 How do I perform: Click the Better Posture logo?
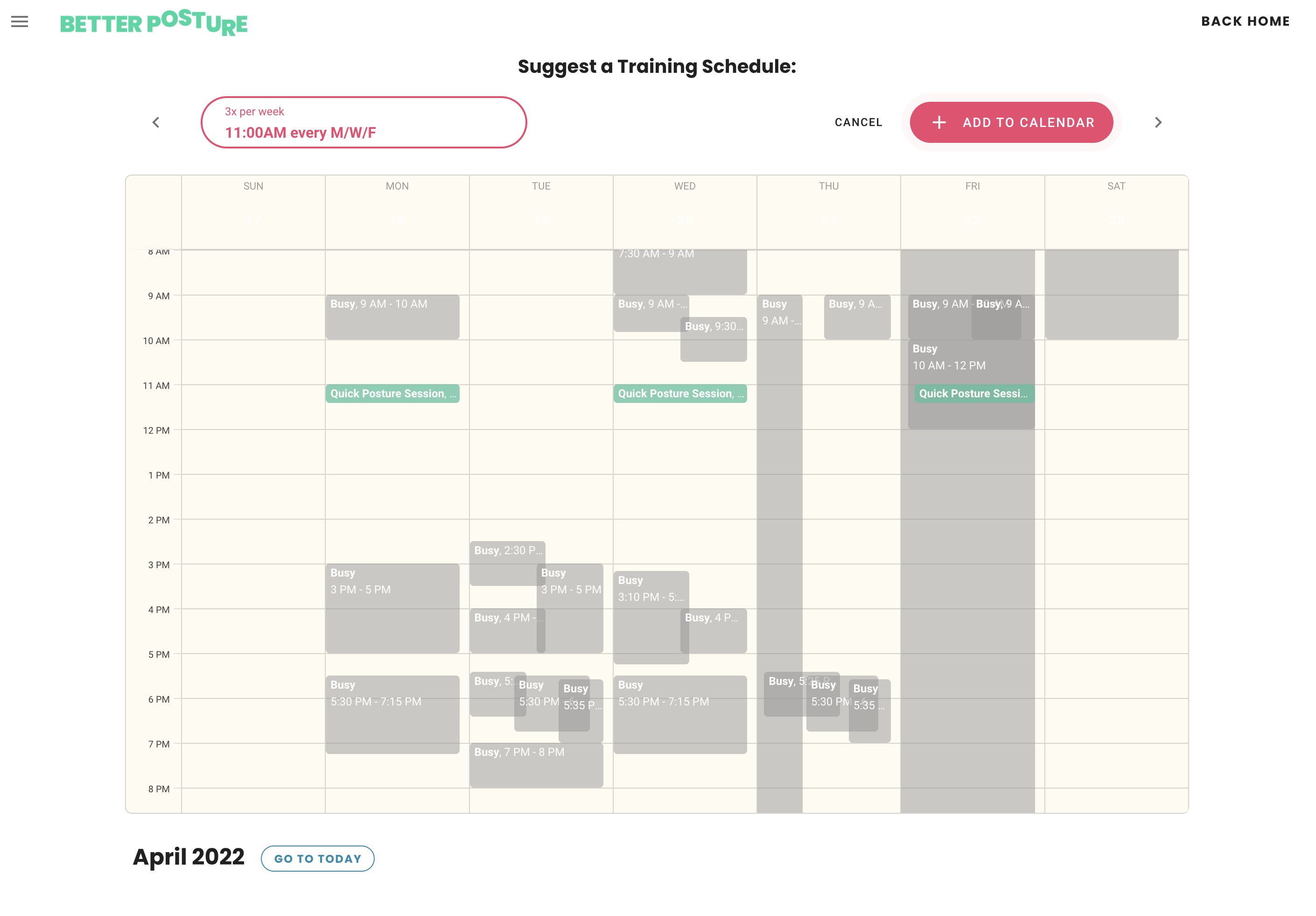(x=154, y=23)
